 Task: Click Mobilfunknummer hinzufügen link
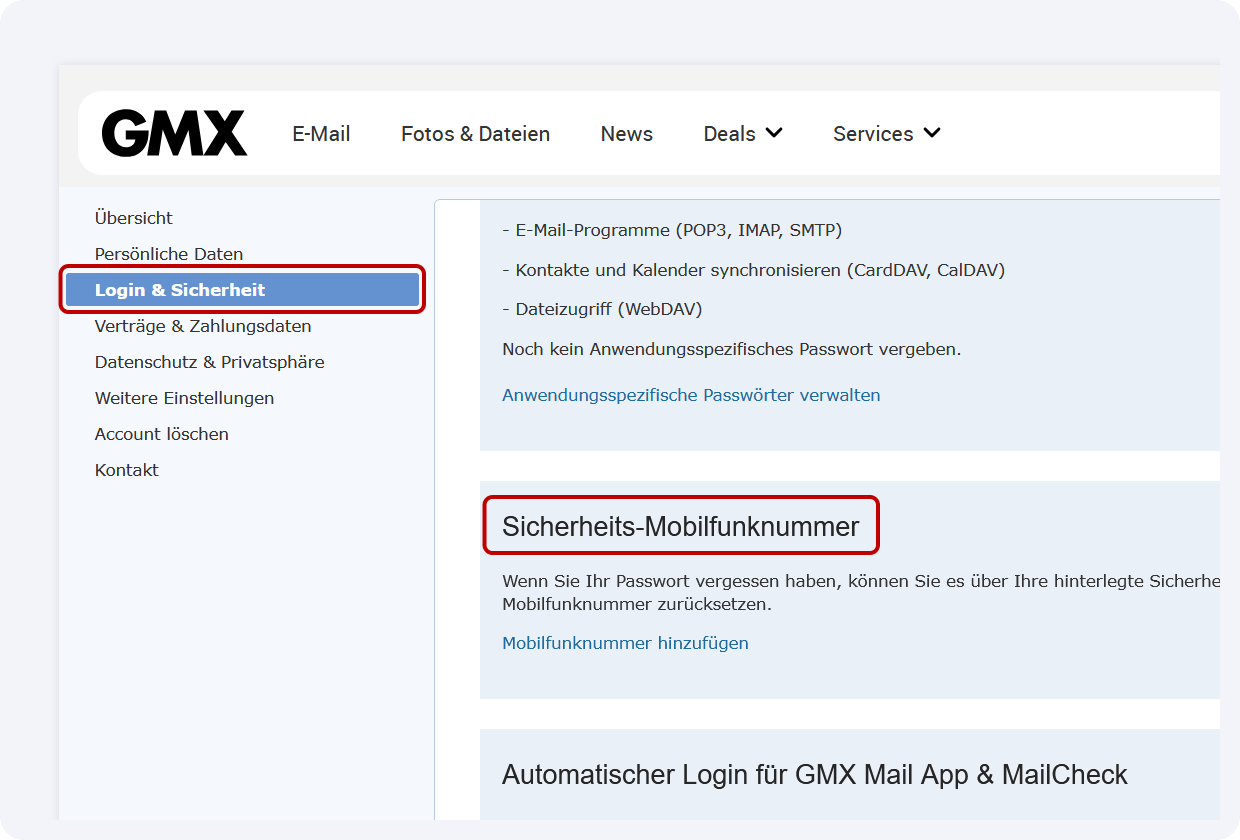[625, 643]
